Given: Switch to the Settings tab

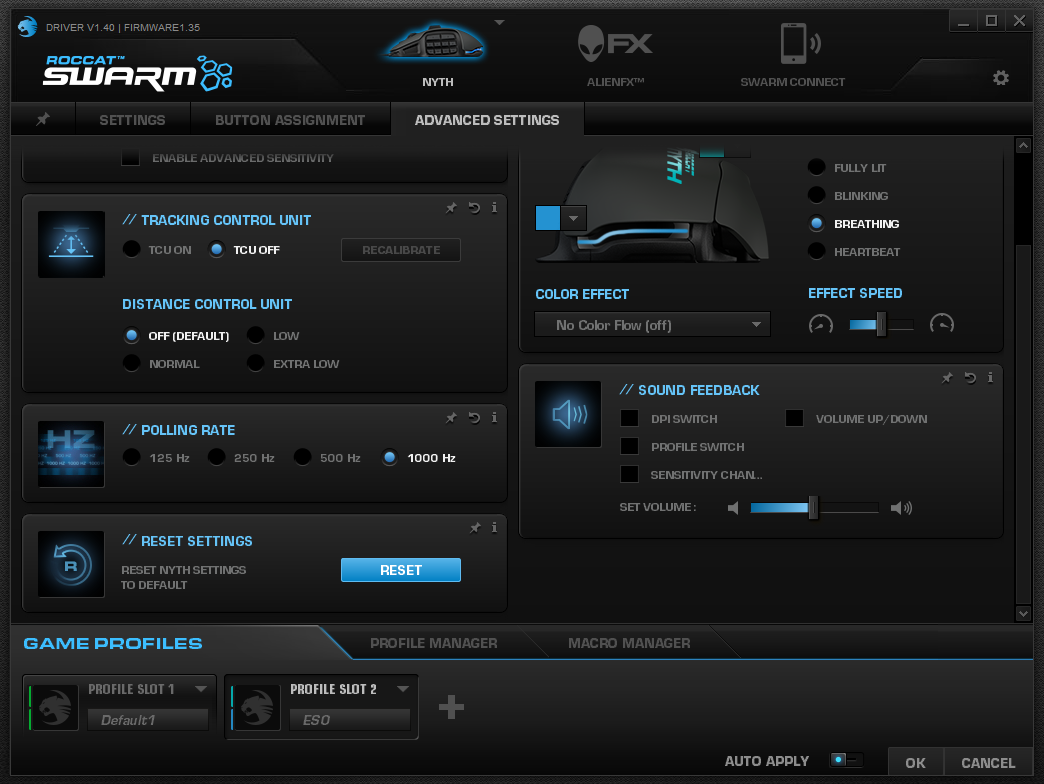Looking at the screenshot, I should (132, 120).
